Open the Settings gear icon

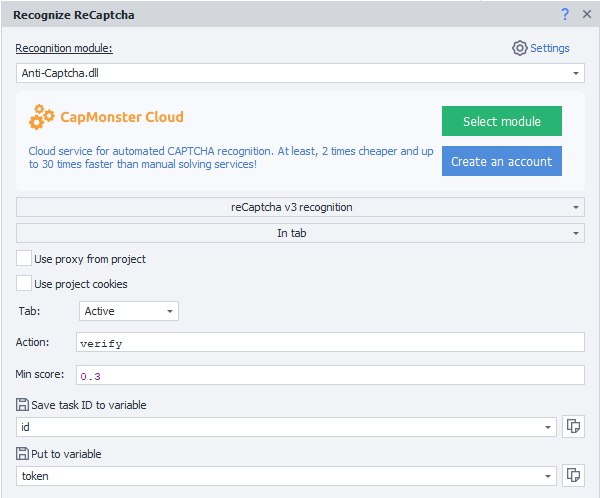point(519,48)
